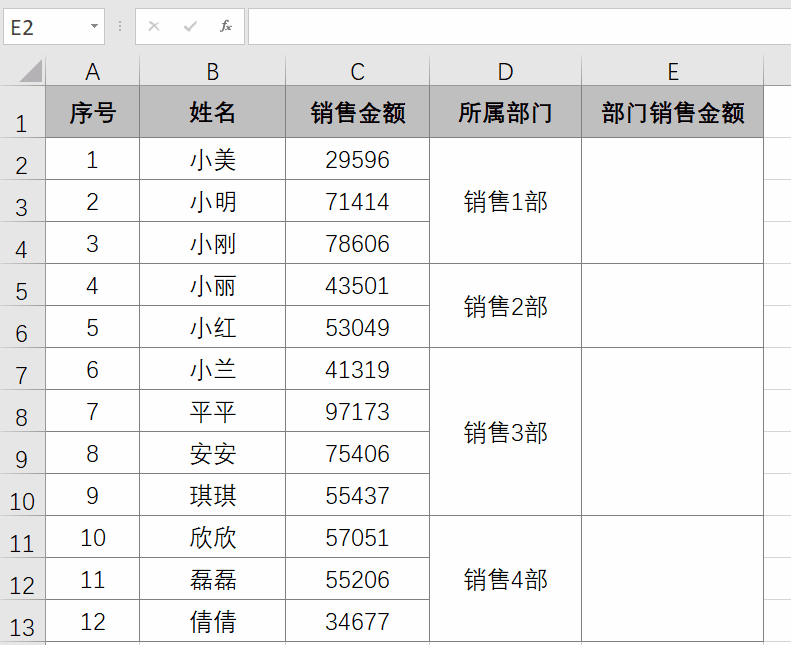Screen dimensions: 791x645
Task: Select column E header
Action: click(x=672, y=71)
